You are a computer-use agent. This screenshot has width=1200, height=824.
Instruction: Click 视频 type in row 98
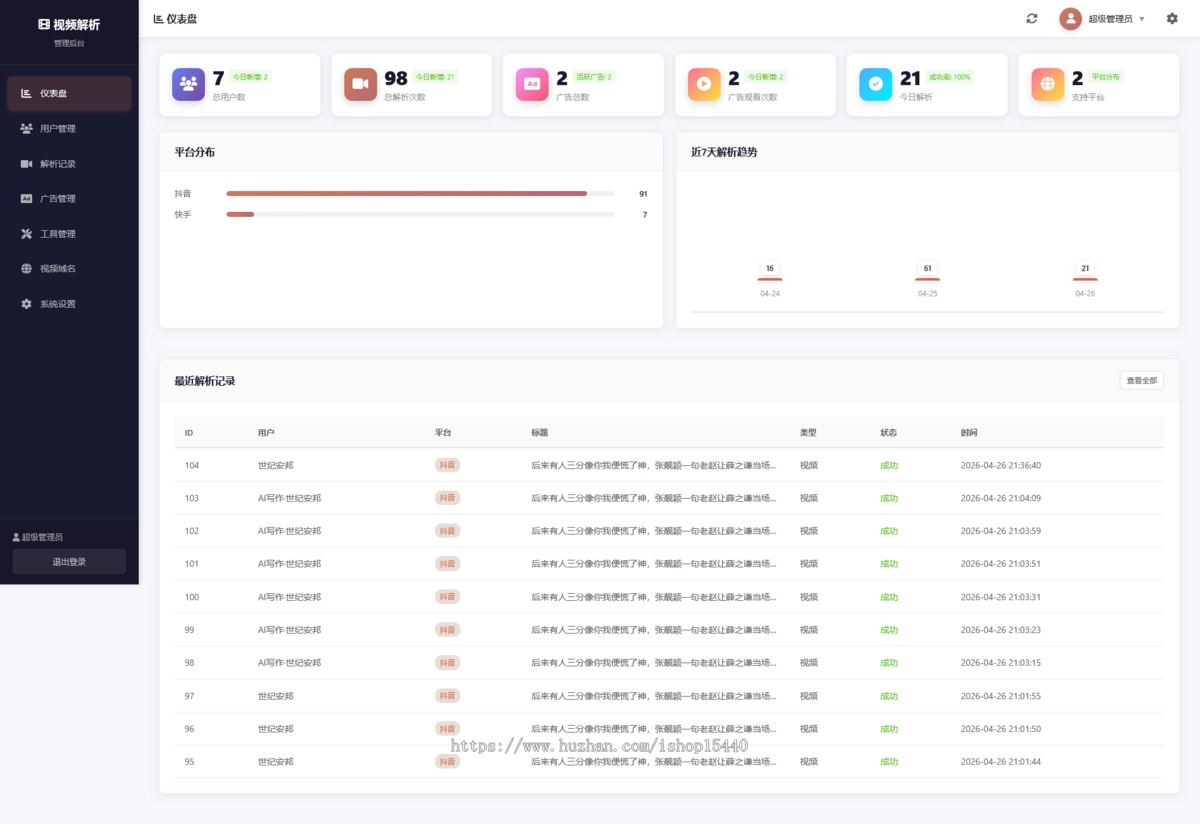tap(809, 663)
